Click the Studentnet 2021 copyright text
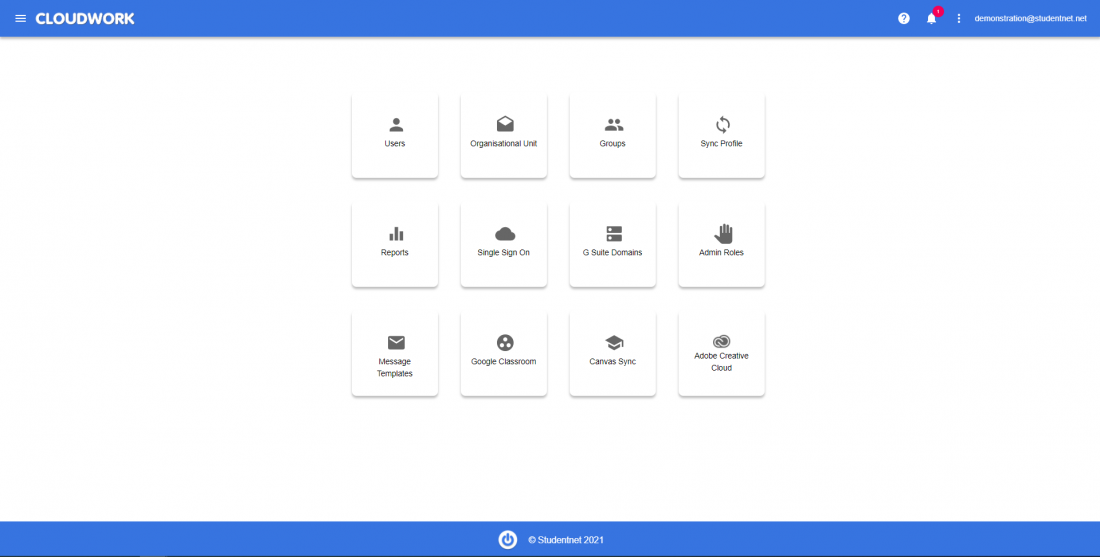The width and height of the screenshot is (1100, 557). pos(566,540)
